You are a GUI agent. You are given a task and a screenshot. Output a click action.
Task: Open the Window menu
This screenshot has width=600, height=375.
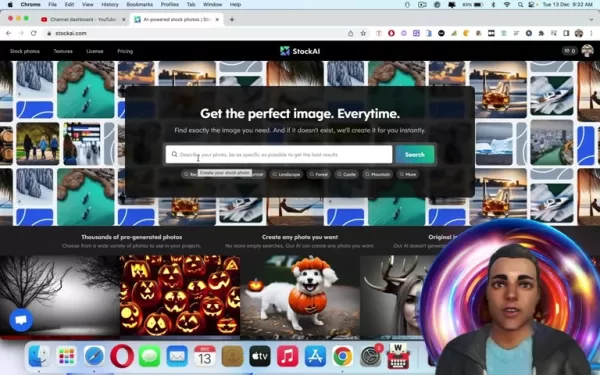coord(212,5)
